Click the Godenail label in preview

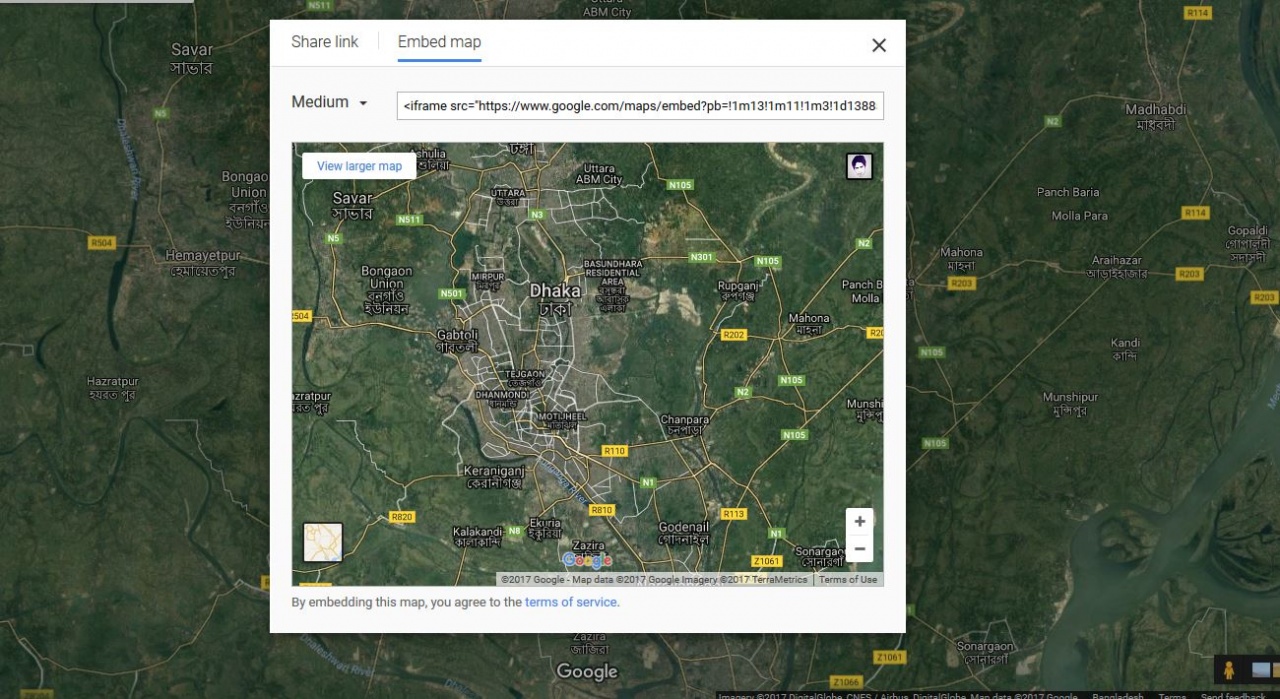point(684,532)
